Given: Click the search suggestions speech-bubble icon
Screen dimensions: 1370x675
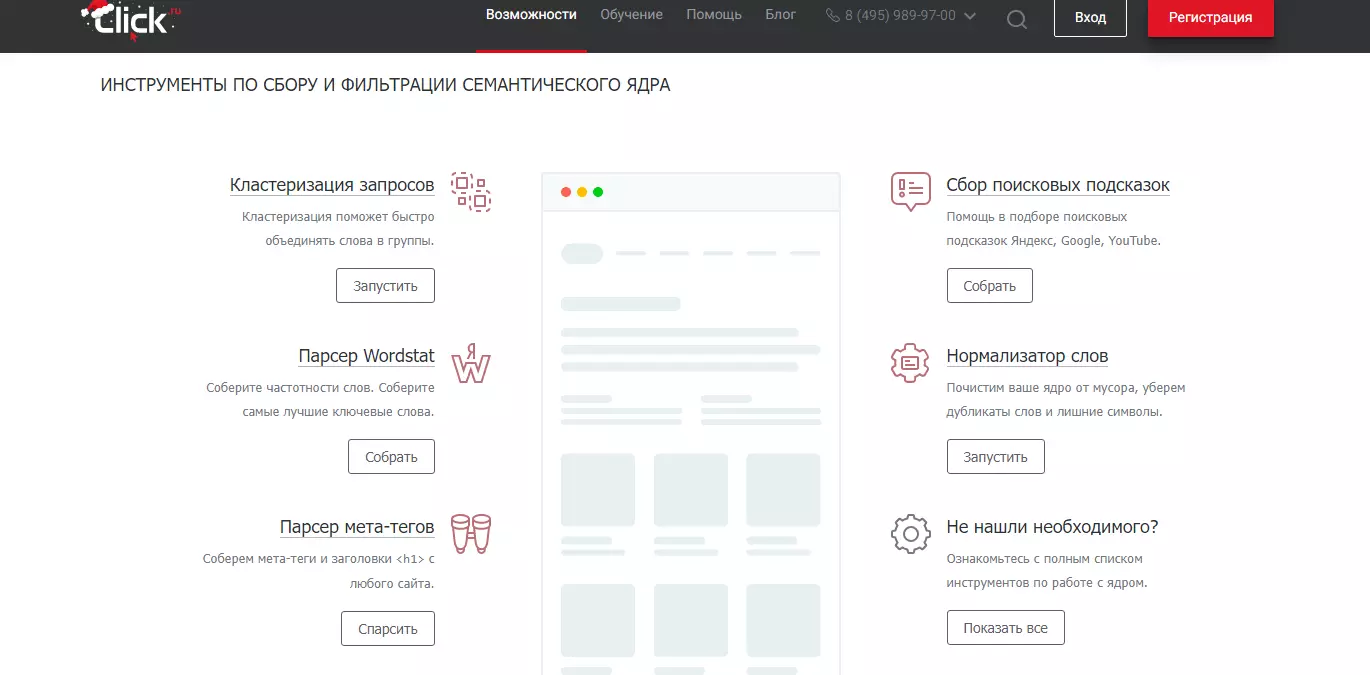Looking at the screenshot, I should [x=910, y=191].
